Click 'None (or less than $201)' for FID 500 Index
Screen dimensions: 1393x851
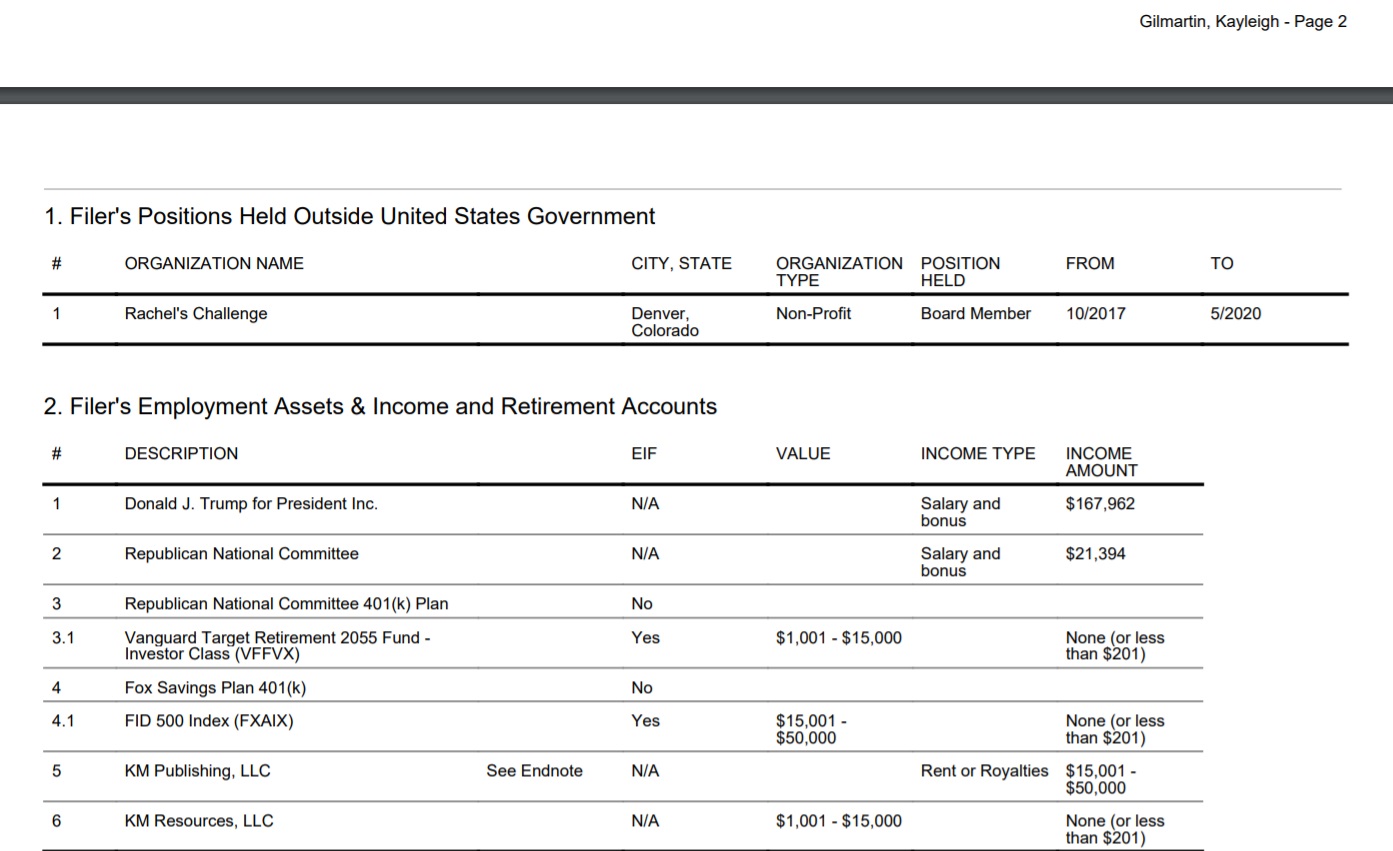point(1115,729)
